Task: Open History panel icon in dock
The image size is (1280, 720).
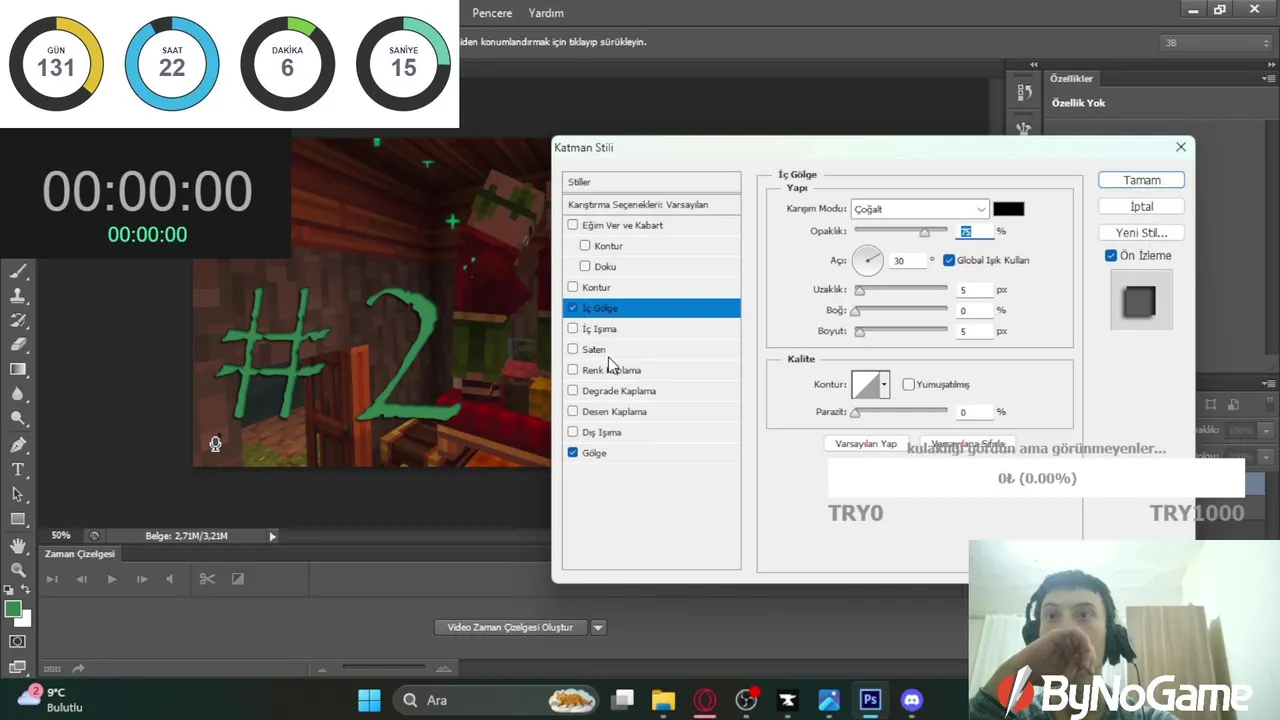Action: [x=1024, y=93]
